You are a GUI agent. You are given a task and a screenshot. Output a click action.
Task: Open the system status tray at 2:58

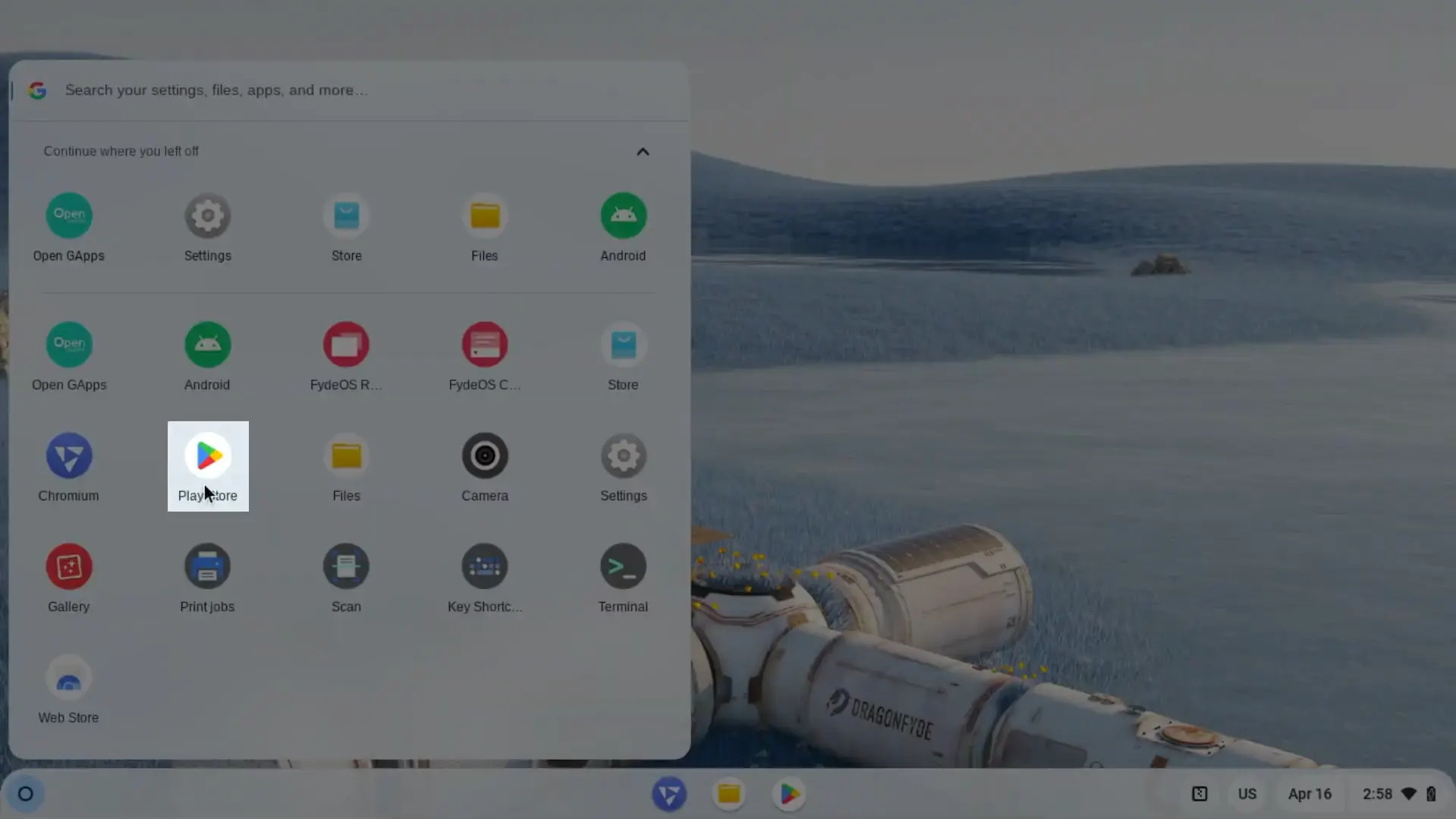1398,794
